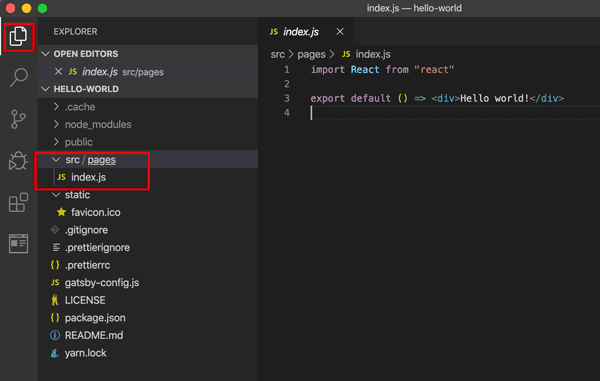This screenshot has height=381, width=600.
Task: Click the 'export' keyword on line 3
Action: coord(327,99)
